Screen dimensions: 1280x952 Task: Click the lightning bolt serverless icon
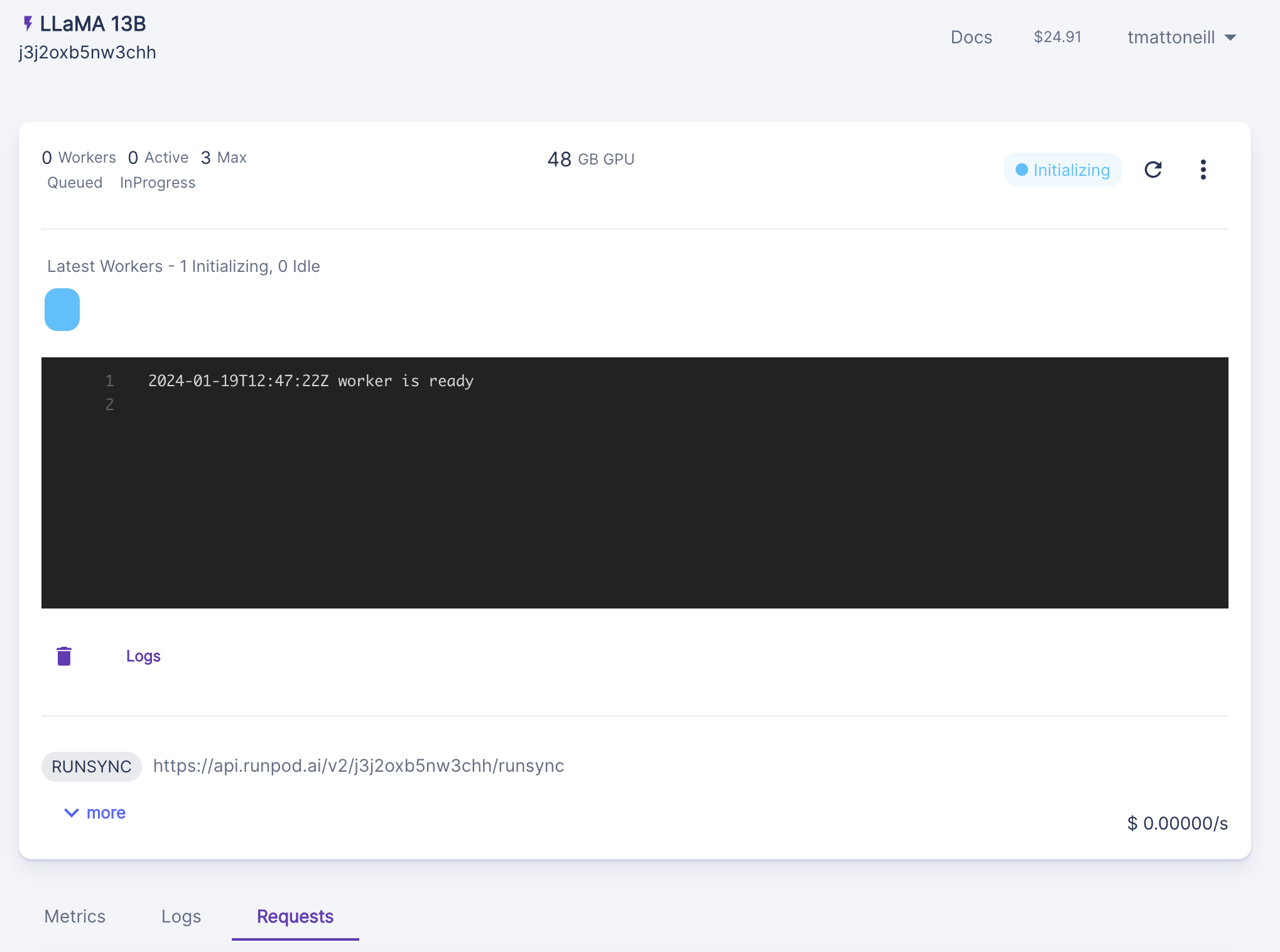[x=28, y=24]
